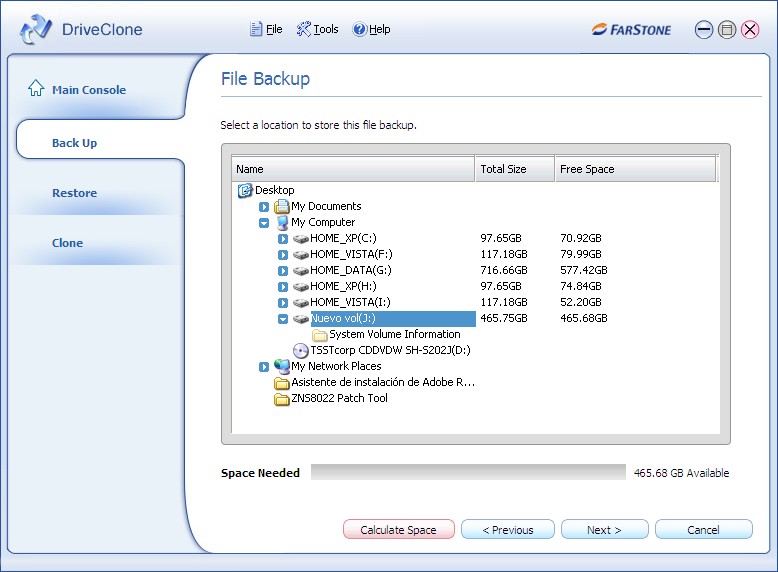Sort by the Free Space column header
This screenshot has height=572, width=778.
[635, 169]
